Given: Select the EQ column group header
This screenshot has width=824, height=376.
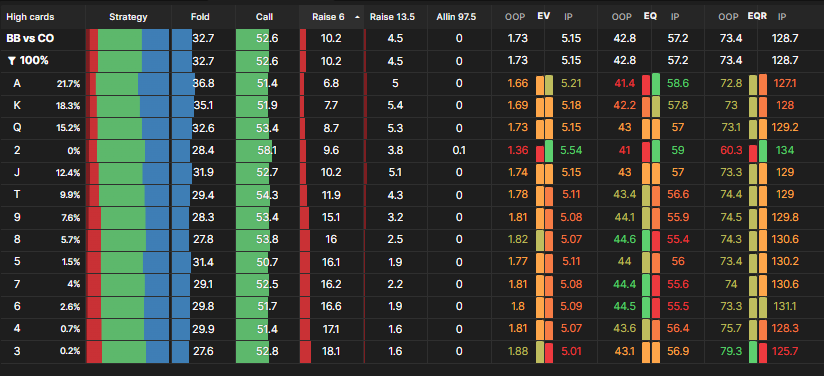Looking at the screenshot, I should pyautogui.click(x=650, y=16).
